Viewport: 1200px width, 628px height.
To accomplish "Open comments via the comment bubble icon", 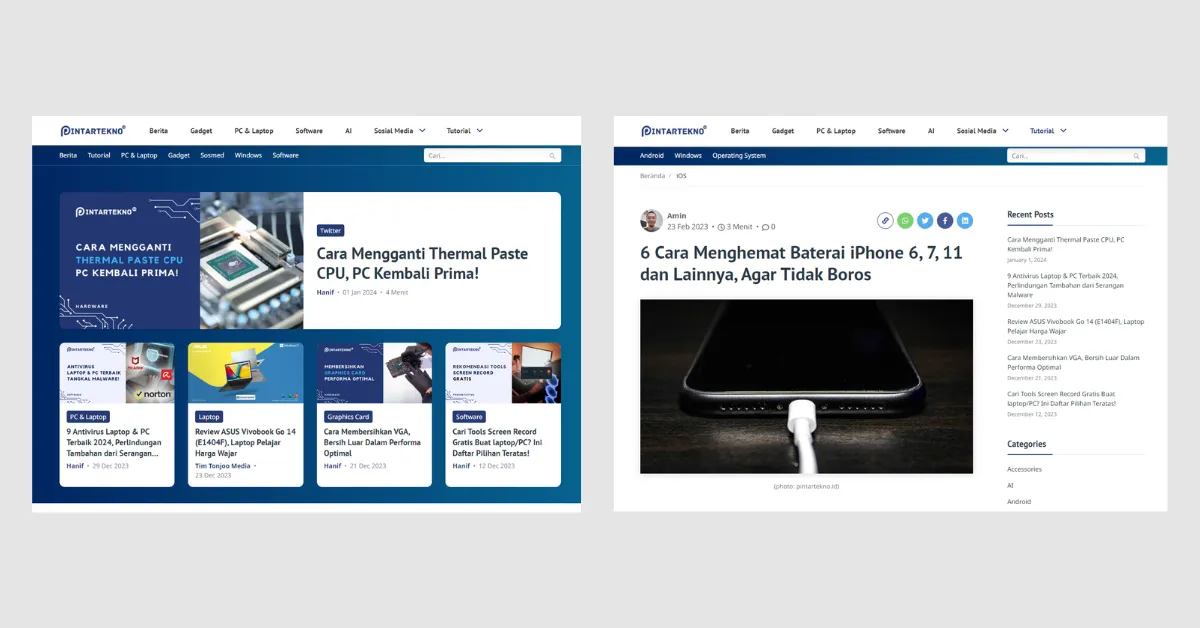I will (763, 225).
